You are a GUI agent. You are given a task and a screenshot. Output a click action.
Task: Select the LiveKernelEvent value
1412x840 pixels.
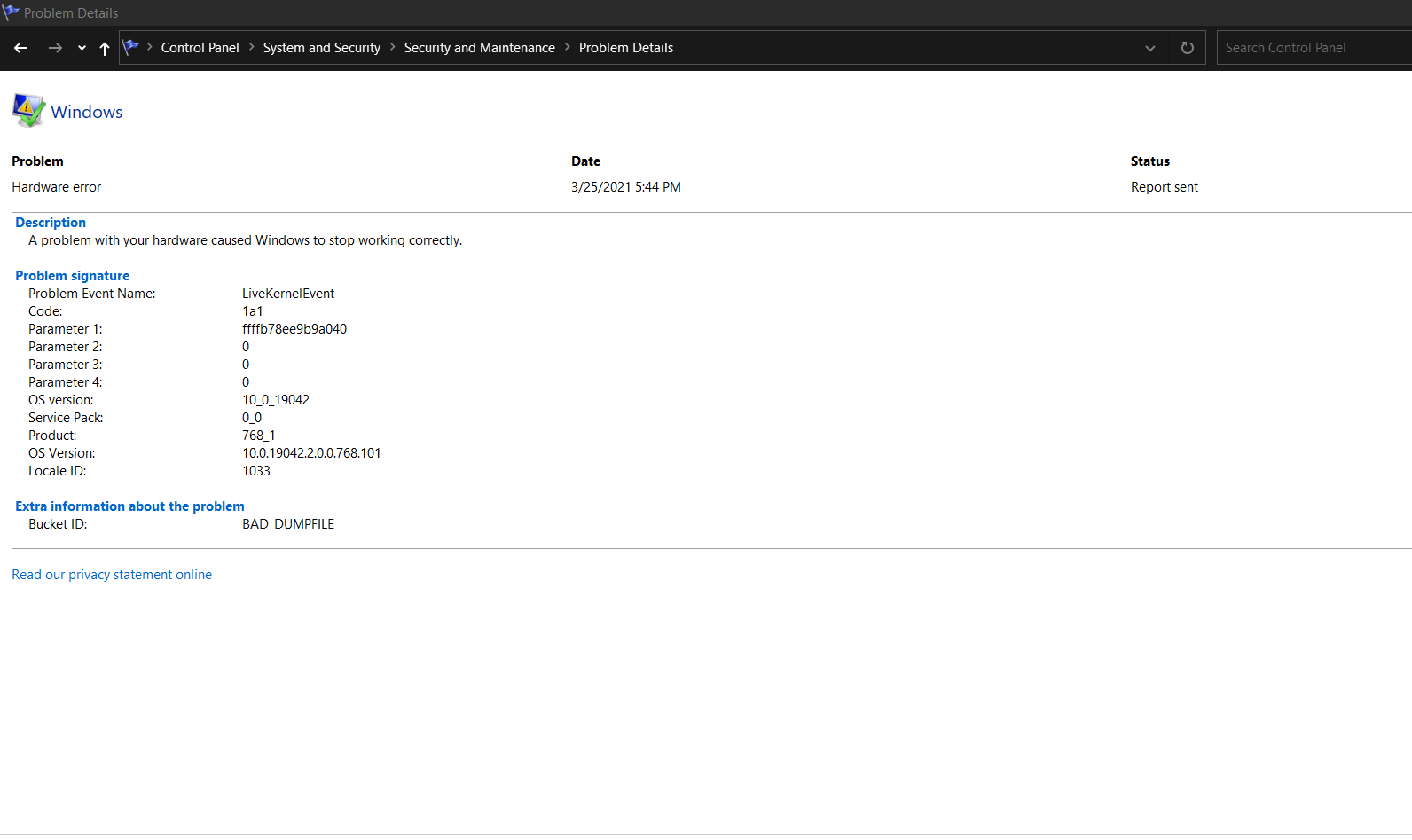(x=288, y=294)
